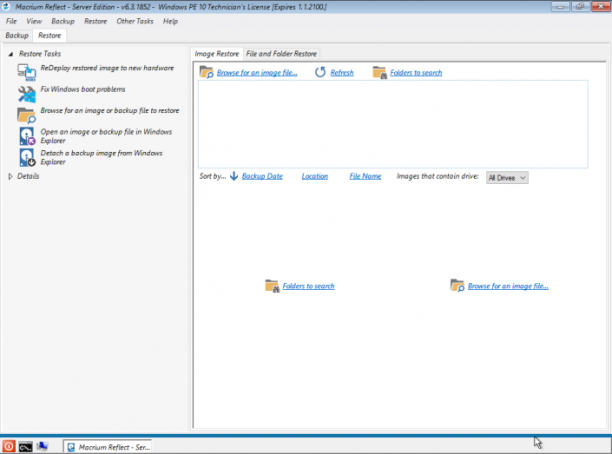612x454 pixels.
Task: Sort images by Location link
Action: [x=315, y=176]
